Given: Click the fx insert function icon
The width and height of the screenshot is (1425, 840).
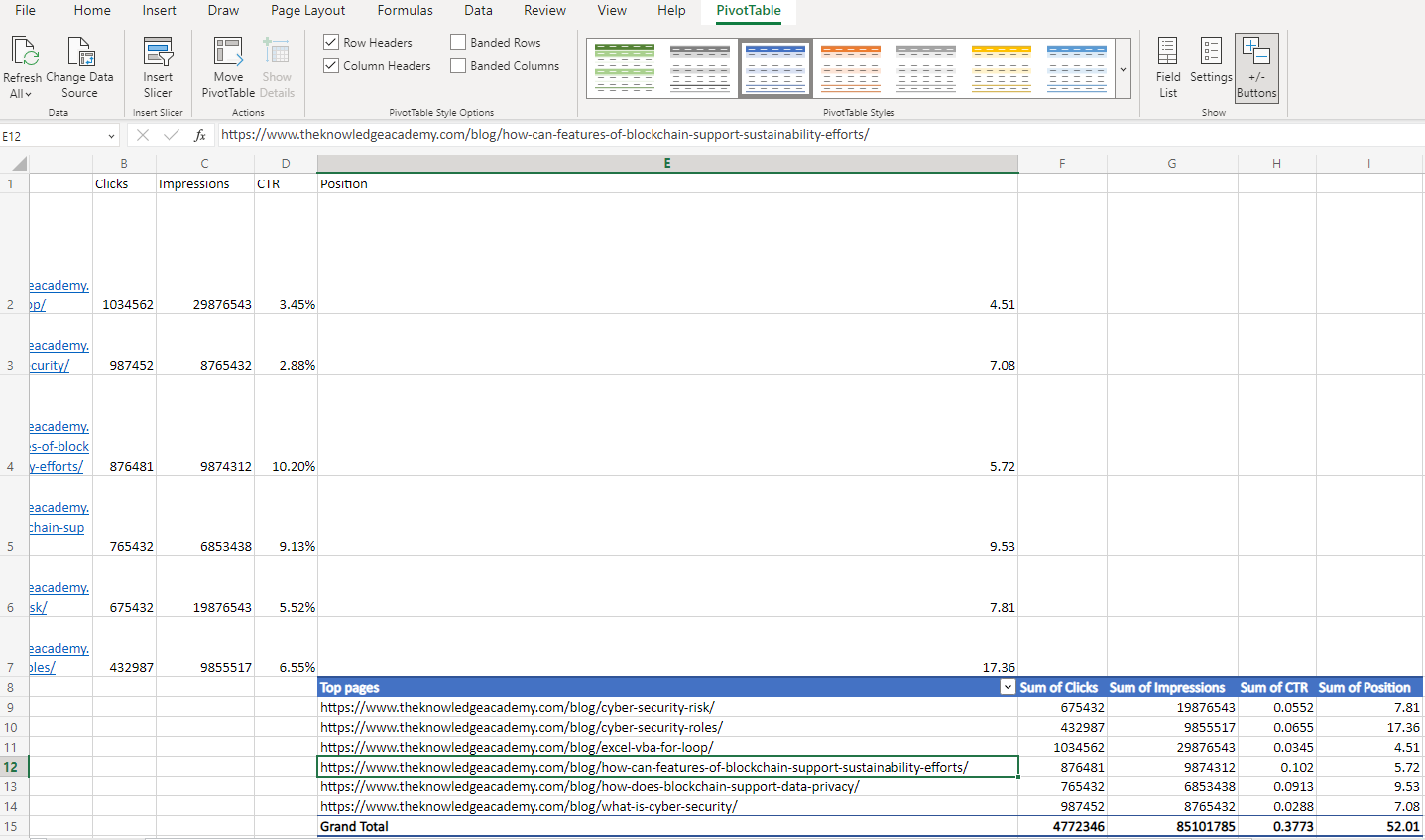Looking at the screenshot, I should 200,135.
